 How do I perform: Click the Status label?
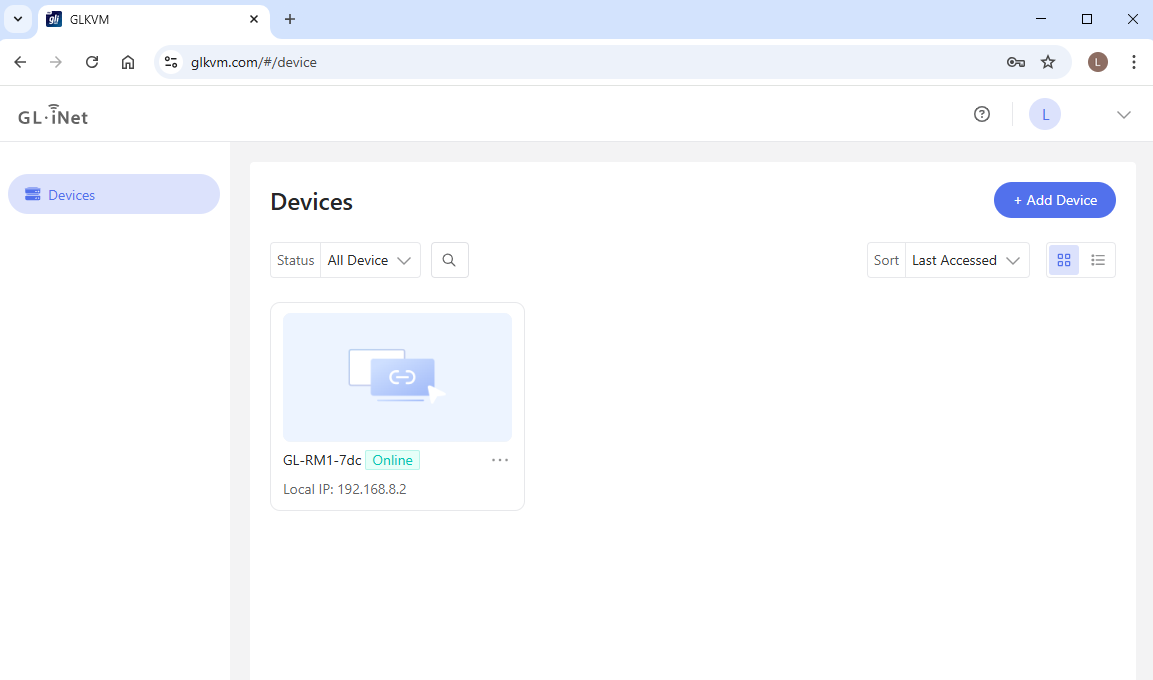pyautogui.click(x=296, y=260)
